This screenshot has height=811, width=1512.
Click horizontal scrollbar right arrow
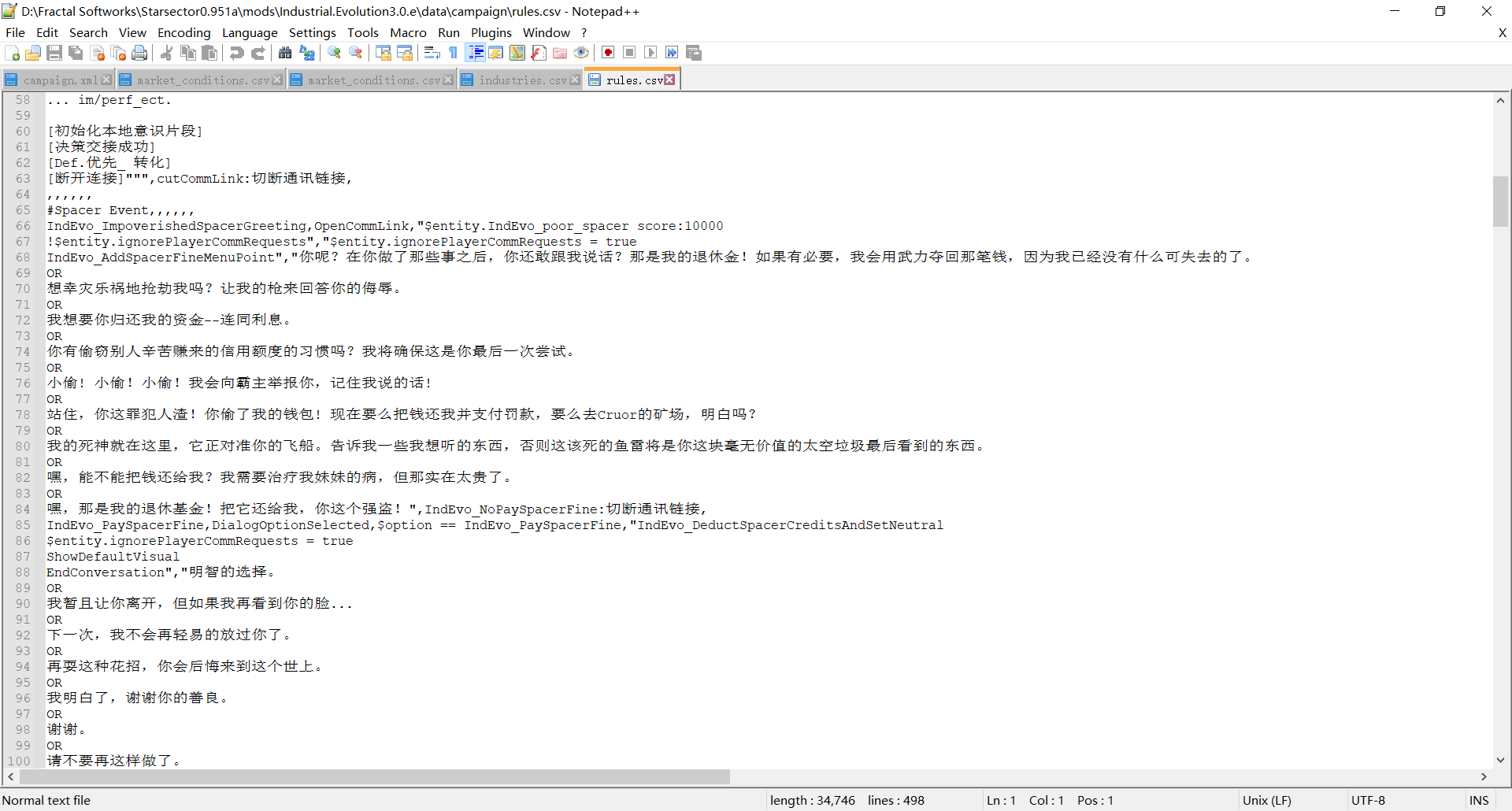[1484, 777]
